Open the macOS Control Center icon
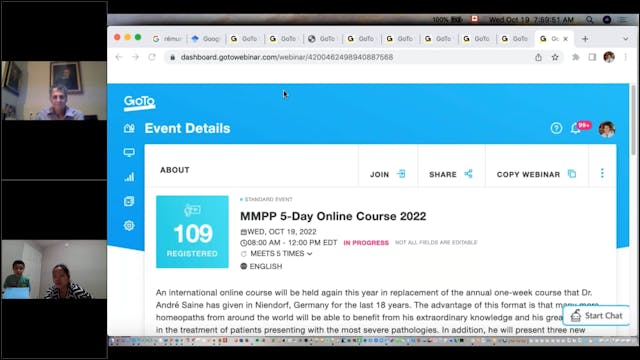Viewport: 640px width, 360px height. [x=623, y=20]
